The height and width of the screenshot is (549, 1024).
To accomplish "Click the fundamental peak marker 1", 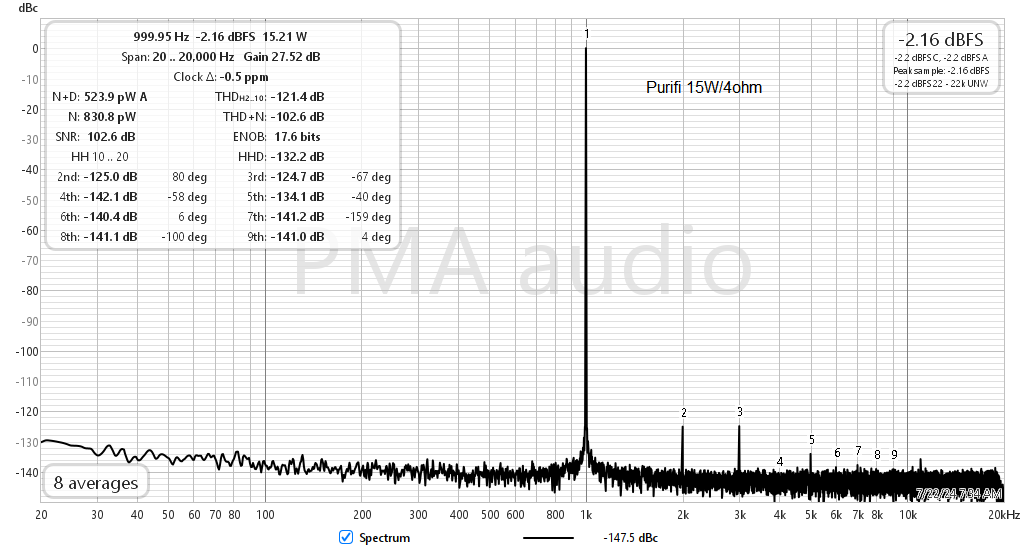I will point(586,34).
